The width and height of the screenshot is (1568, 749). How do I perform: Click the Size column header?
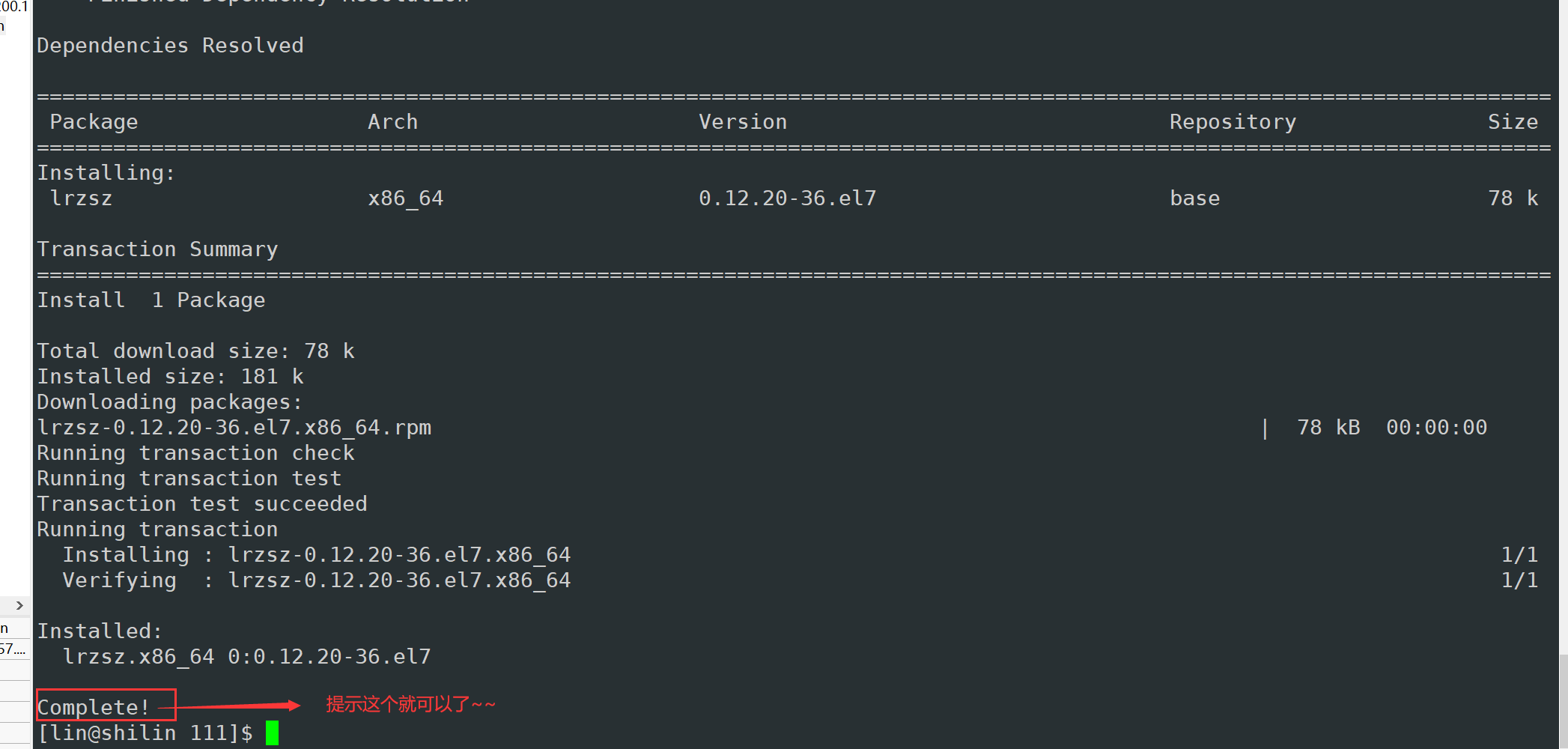1512,122
